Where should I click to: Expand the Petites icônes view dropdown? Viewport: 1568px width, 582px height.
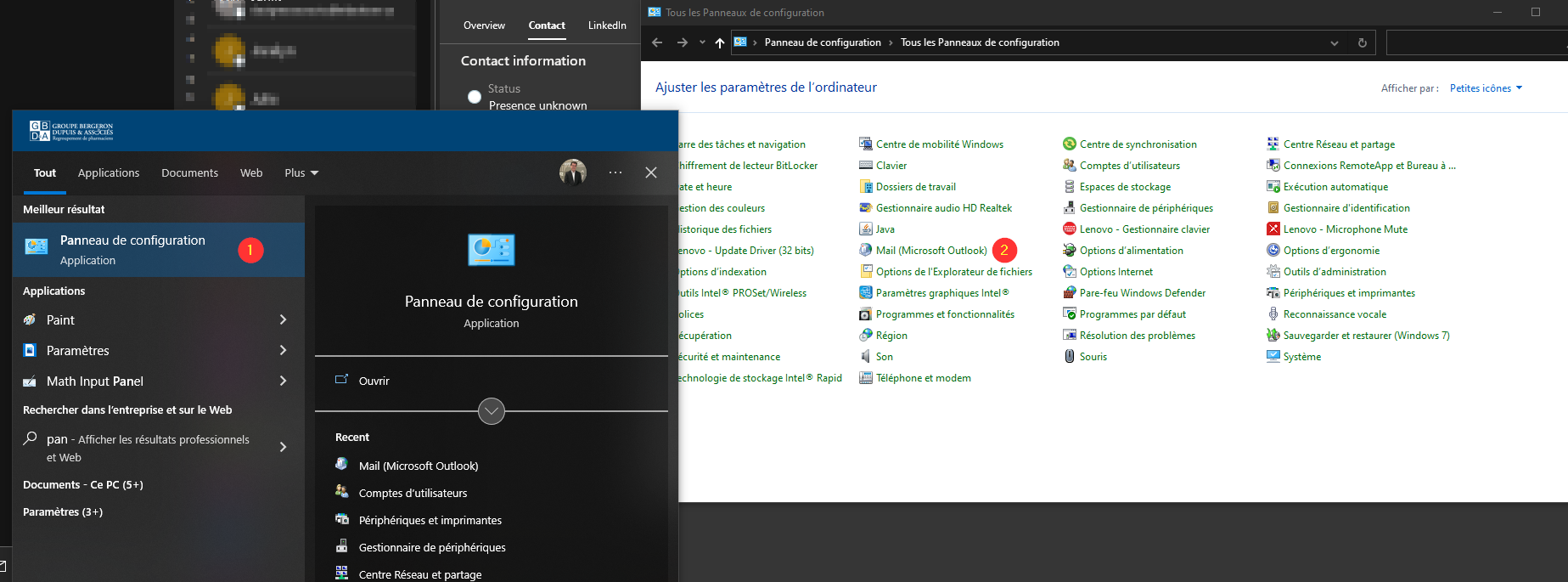1486,88
